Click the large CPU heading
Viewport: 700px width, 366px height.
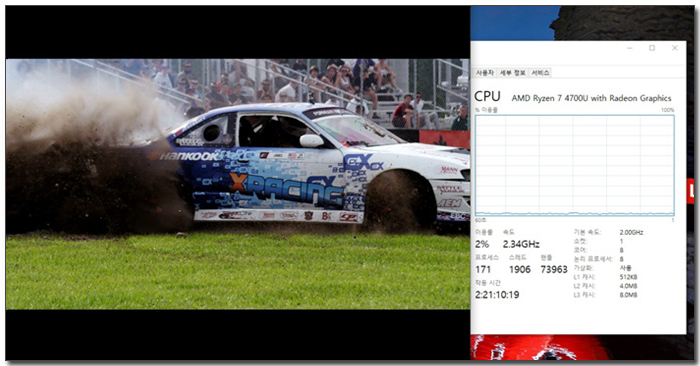pos(487,96)
